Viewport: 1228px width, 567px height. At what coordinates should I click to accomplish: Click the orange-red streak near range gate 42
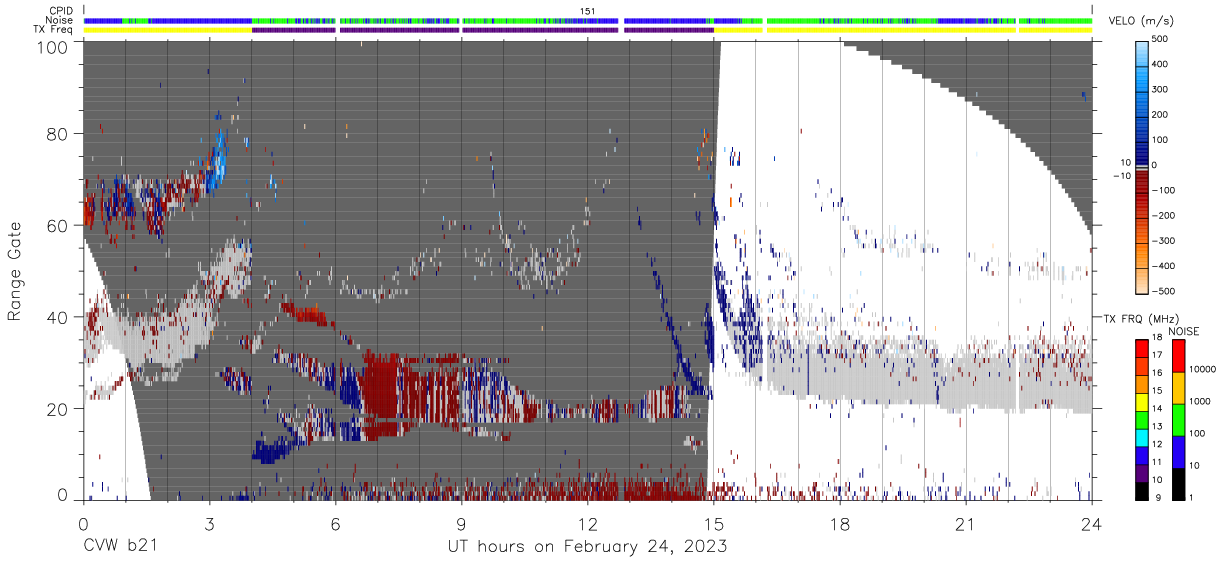pos(305,314)
